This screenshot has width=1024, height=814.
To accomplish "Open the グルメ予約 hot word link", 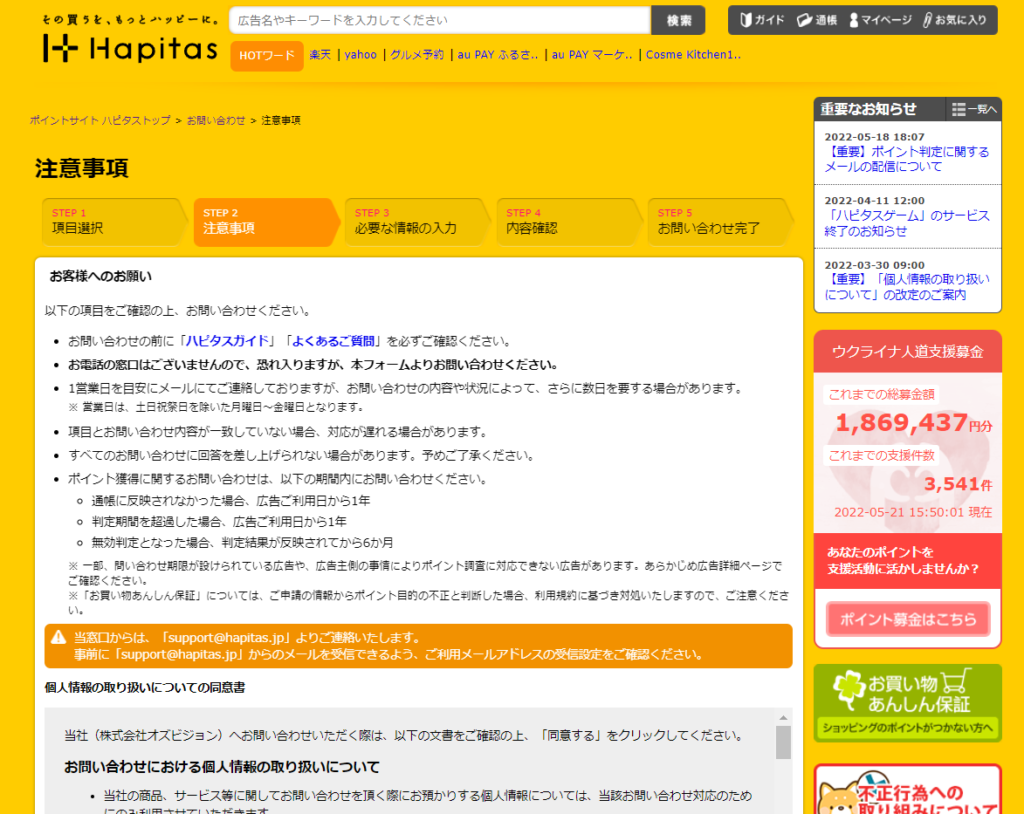I will pyautogui.click(x=417, y=55).
